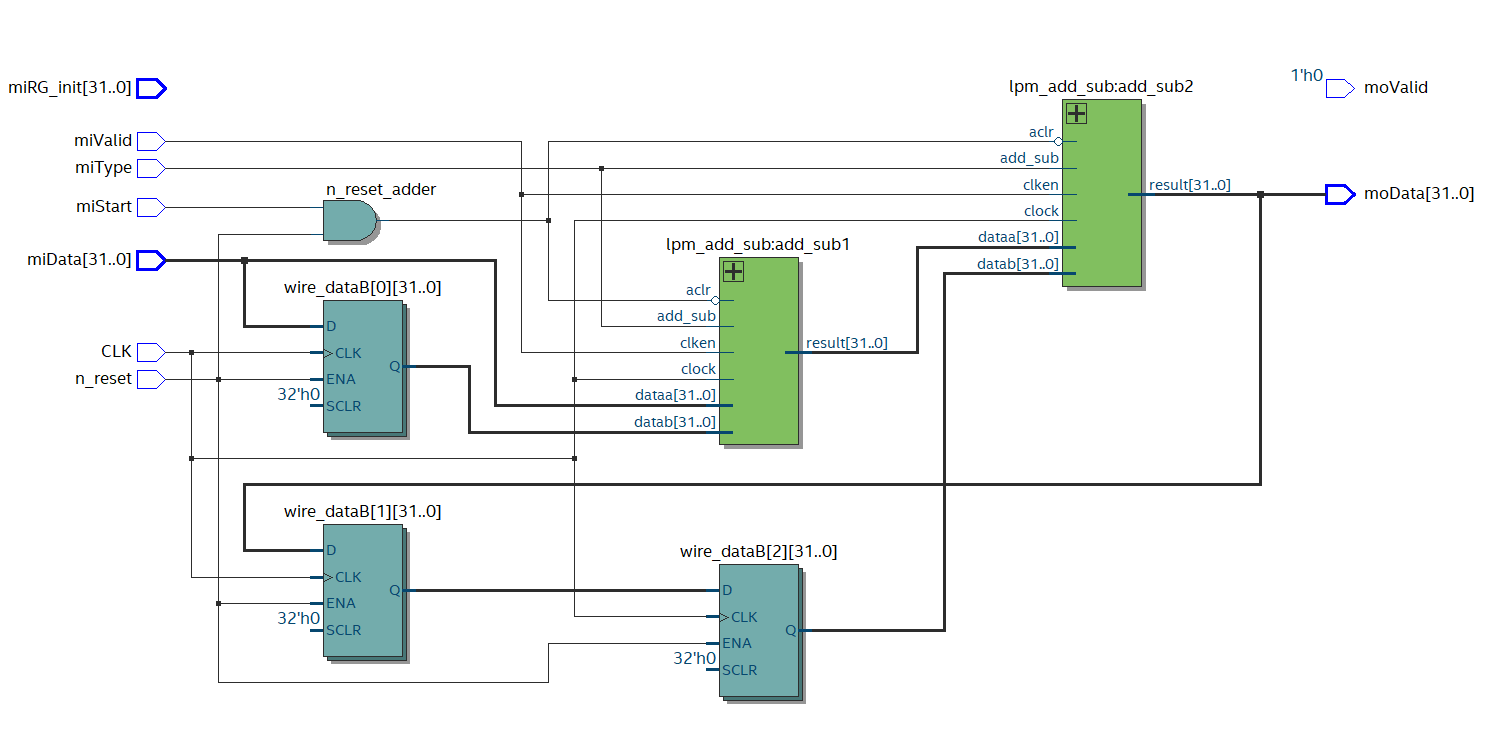
Task: Click the 1'h0 constant near moValid
Action: (x=1306, y=75)
